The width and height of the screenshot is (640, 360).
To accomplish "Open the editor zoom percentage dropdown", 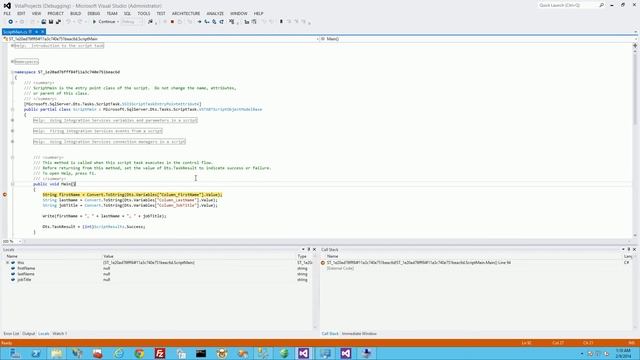I will pyautogui.click(x=20, y=241).
